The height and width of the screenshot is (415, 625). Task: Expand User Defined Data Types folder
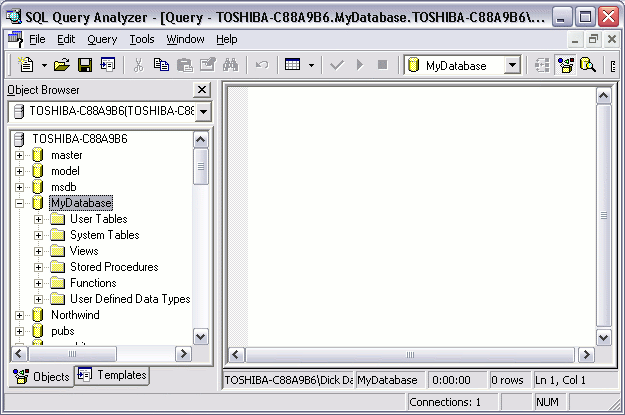tap(38, 299)
